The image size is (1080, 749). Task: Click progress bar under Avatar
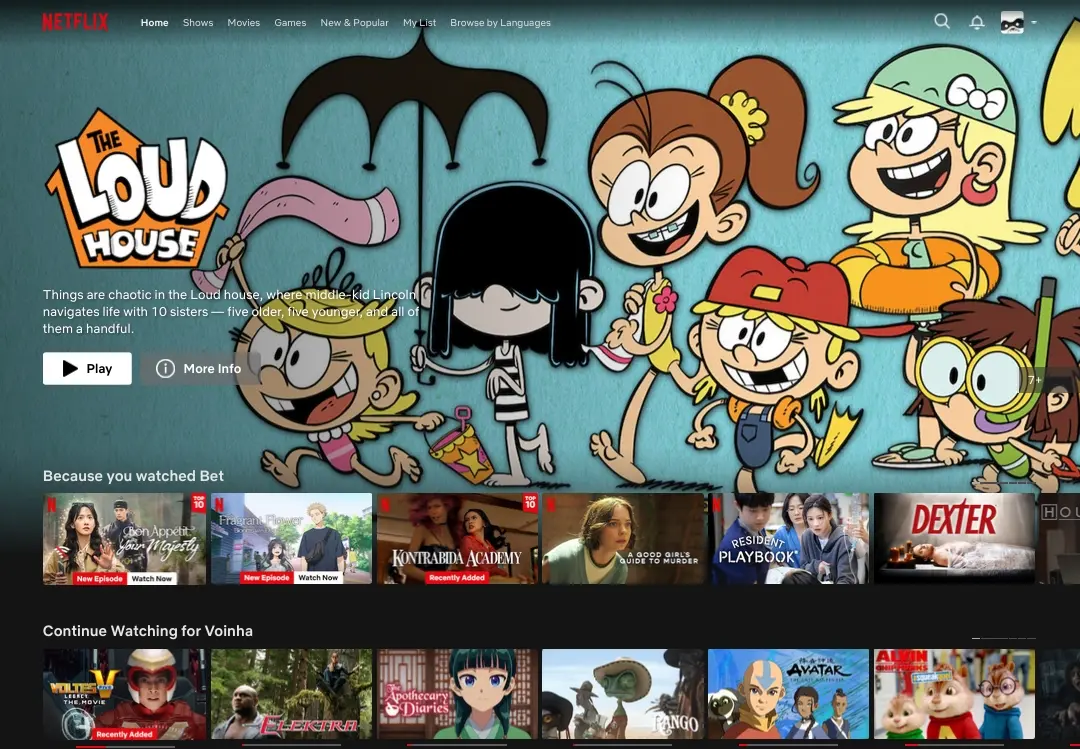pos(789,746)
